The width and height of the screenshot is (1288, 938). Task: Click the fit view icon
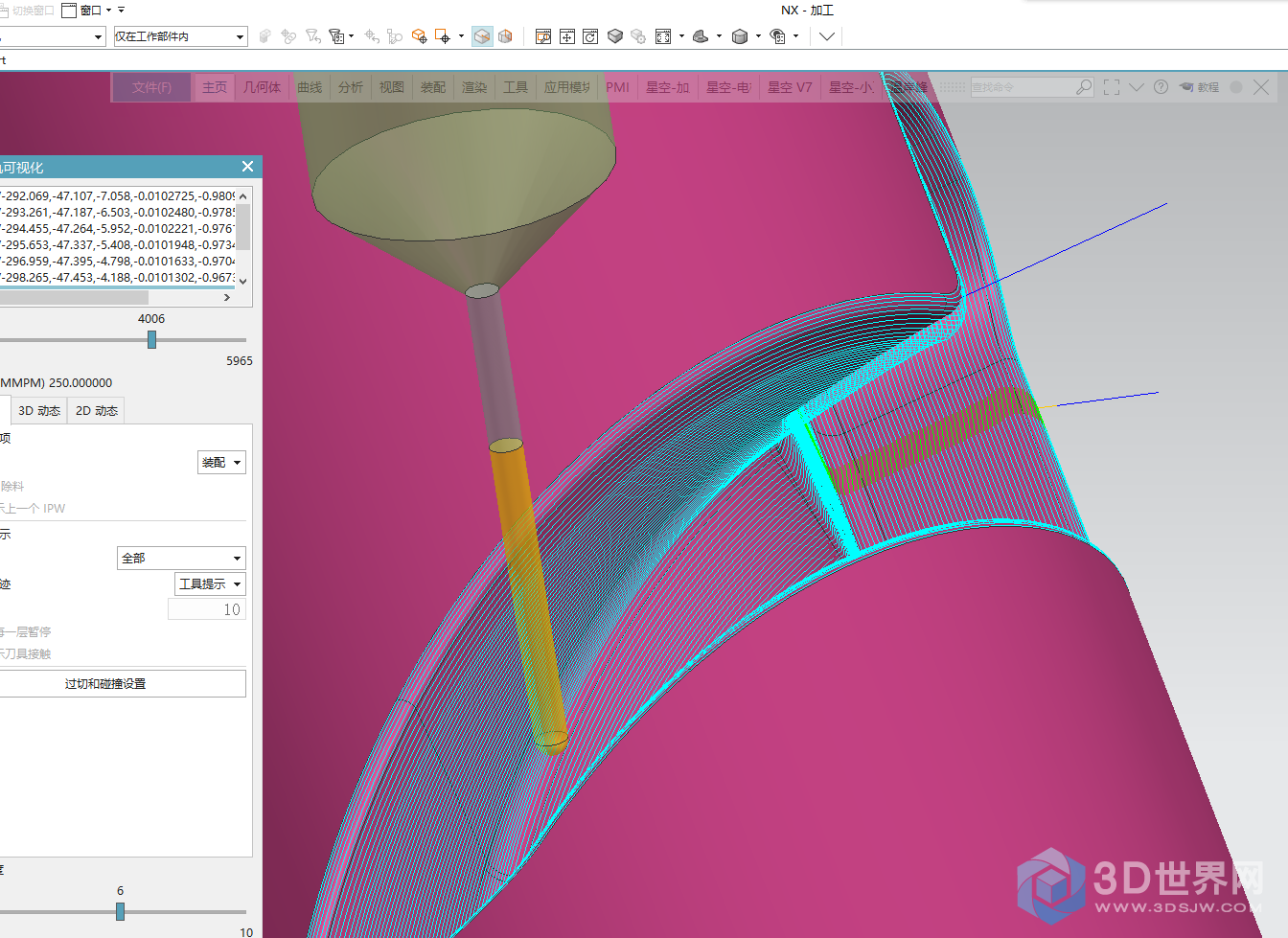pos(567,36)
